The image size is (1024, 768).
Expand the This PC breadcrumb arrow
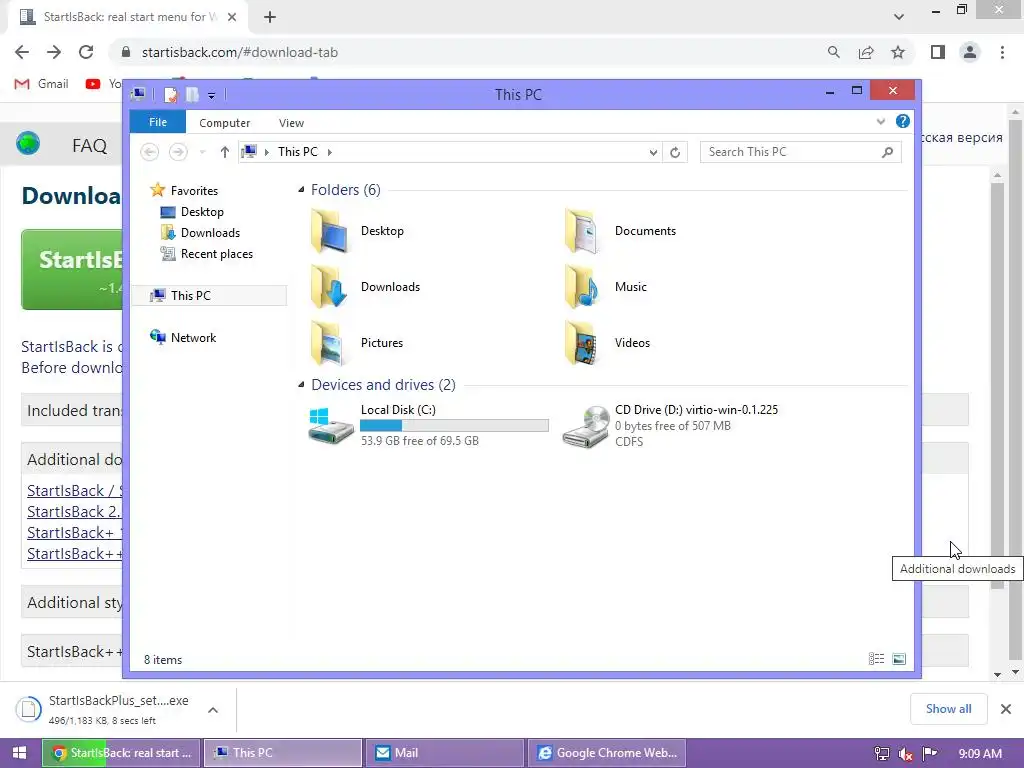coord(330,152)
